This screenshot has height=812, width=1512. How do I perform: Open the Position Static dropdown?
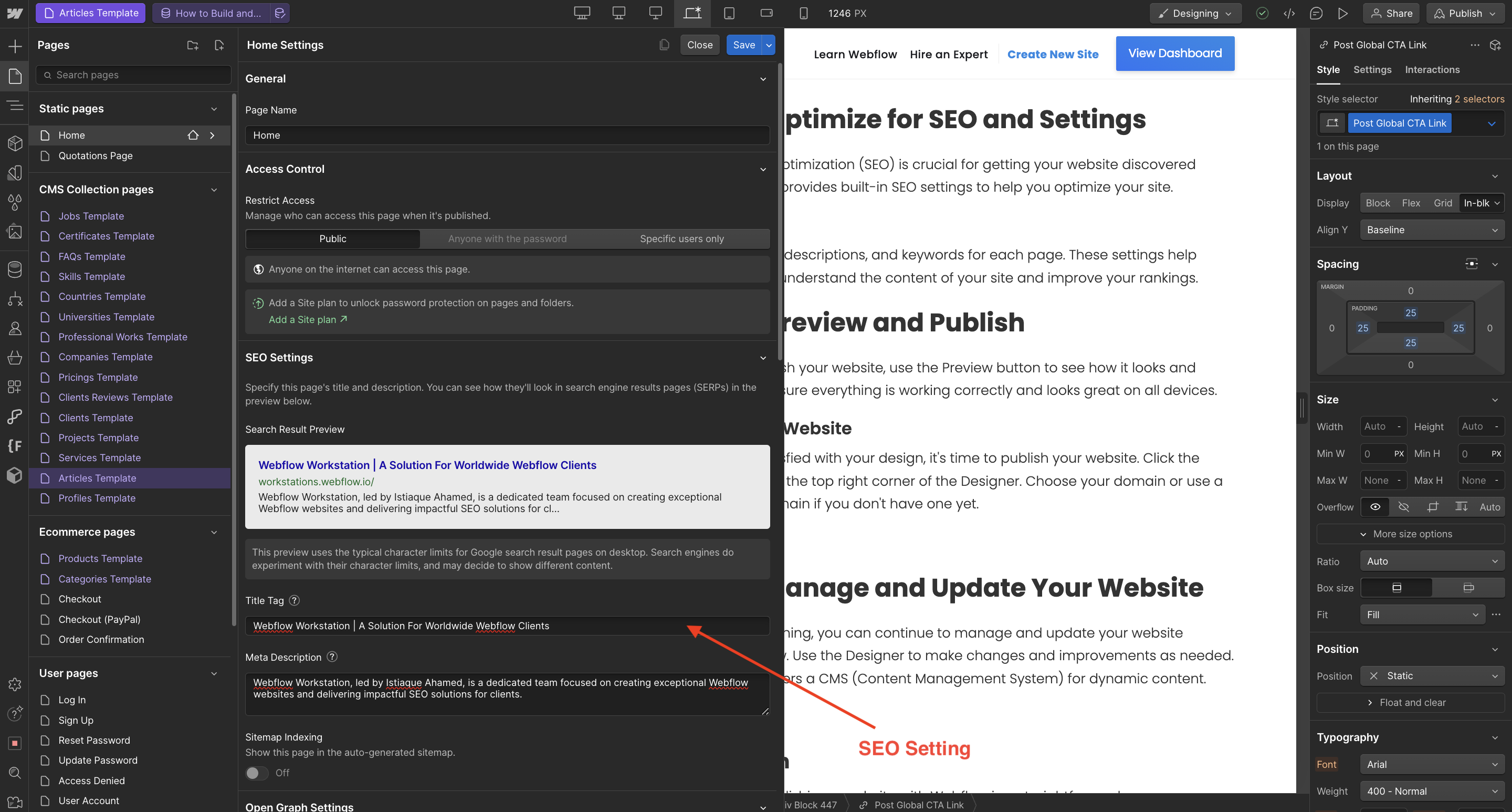pos(1432,676)
